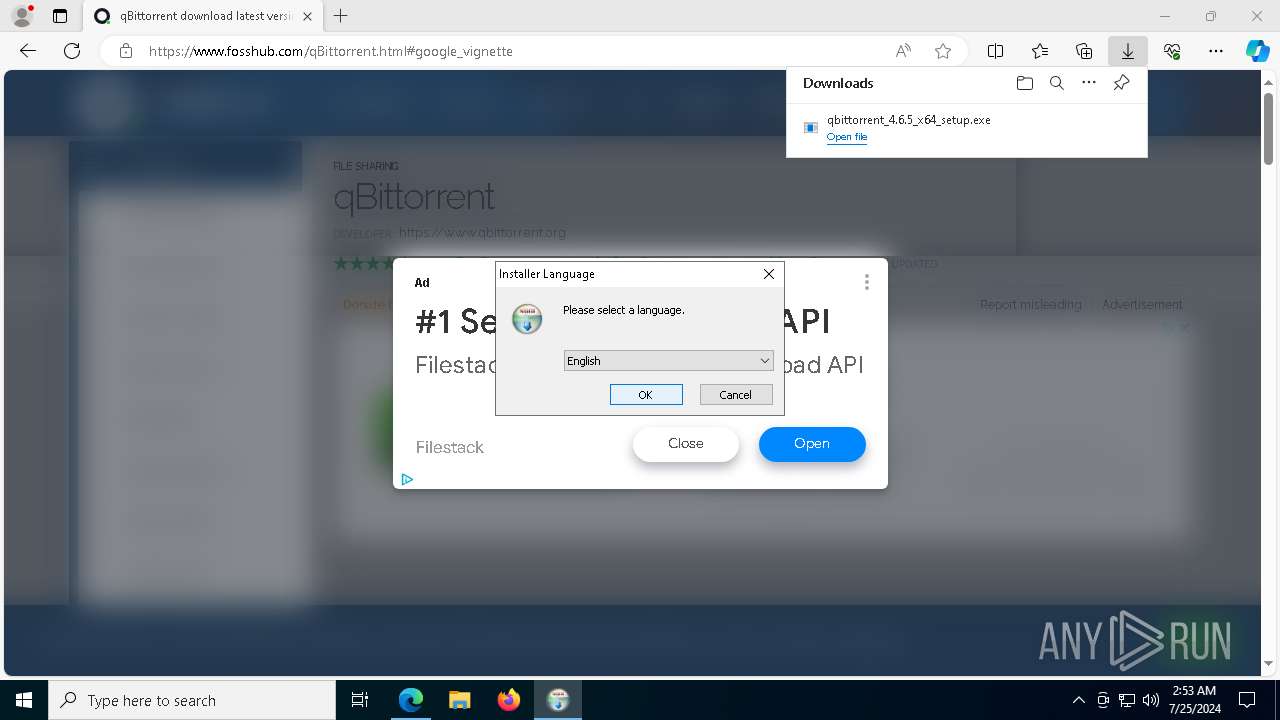Image resolution: width=1280 pixels, height=720 pixels.
Task: Open Downloads folder icon in the panel
Action: 1024,83
